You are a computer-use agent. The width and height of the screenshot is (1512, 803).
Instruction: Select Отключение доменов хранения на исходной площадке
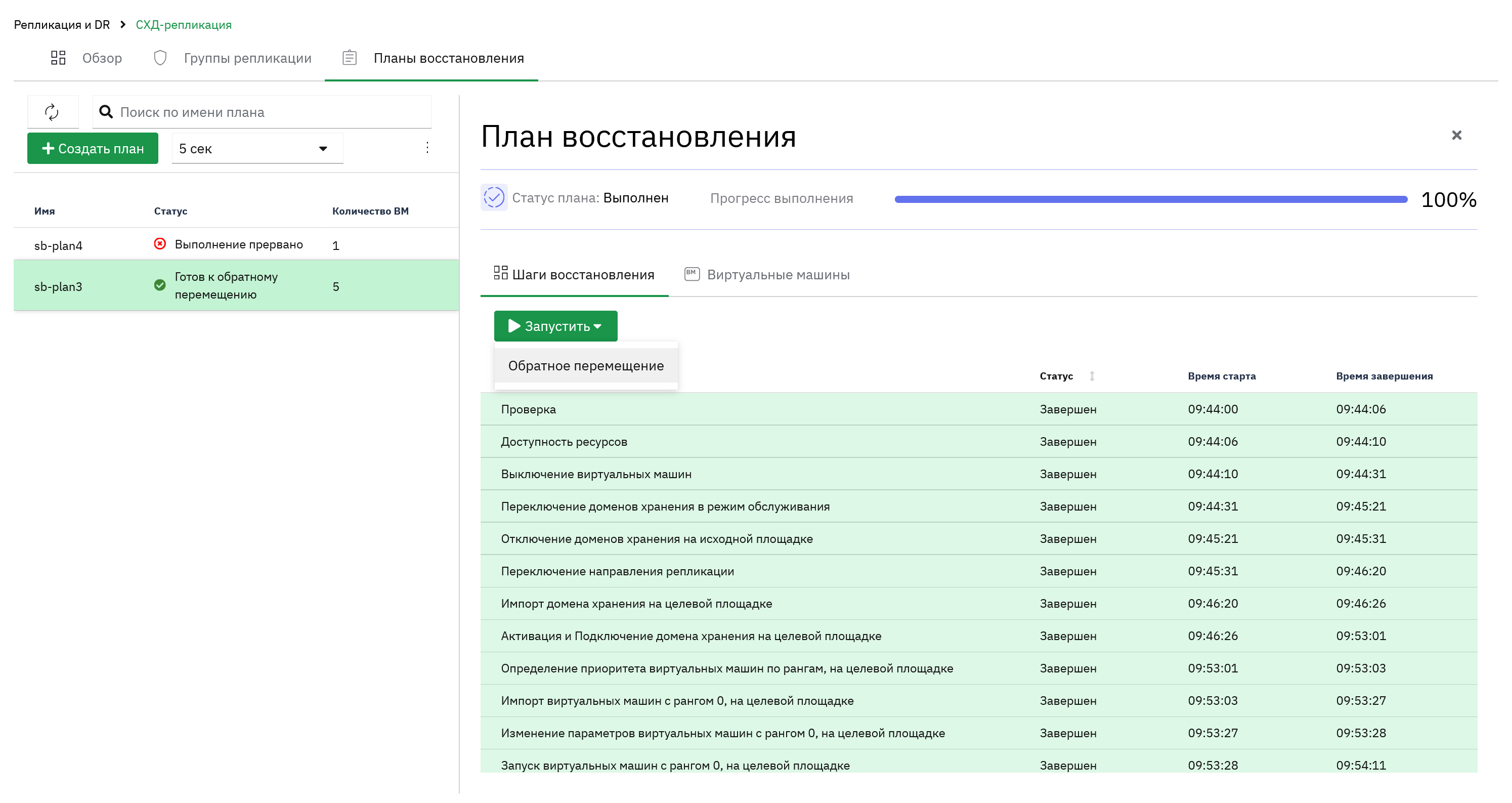pyautogui.click(x=978, y=539)
